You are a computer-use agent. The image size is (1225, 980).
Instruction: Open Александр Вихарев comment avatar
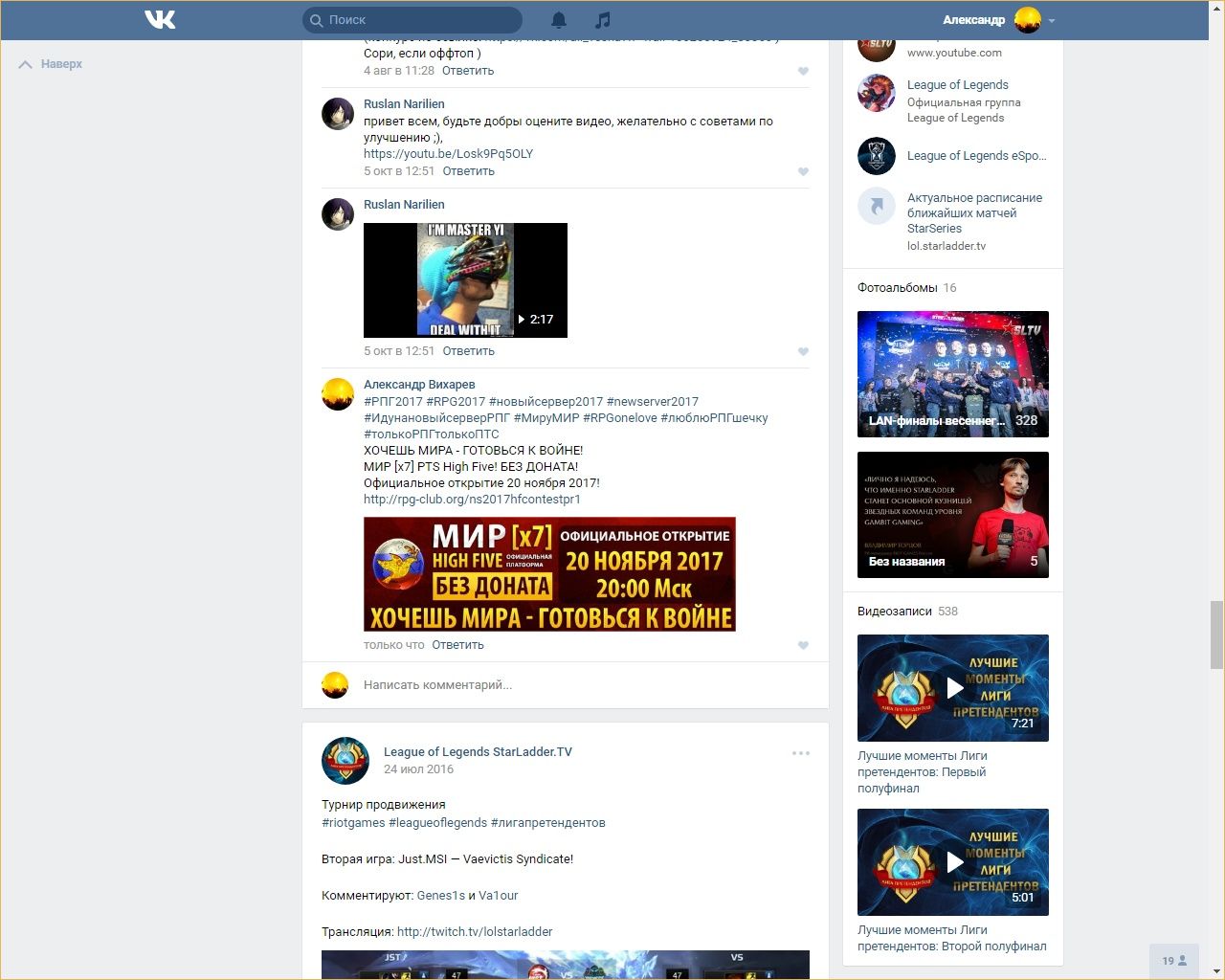click(338, 394)
